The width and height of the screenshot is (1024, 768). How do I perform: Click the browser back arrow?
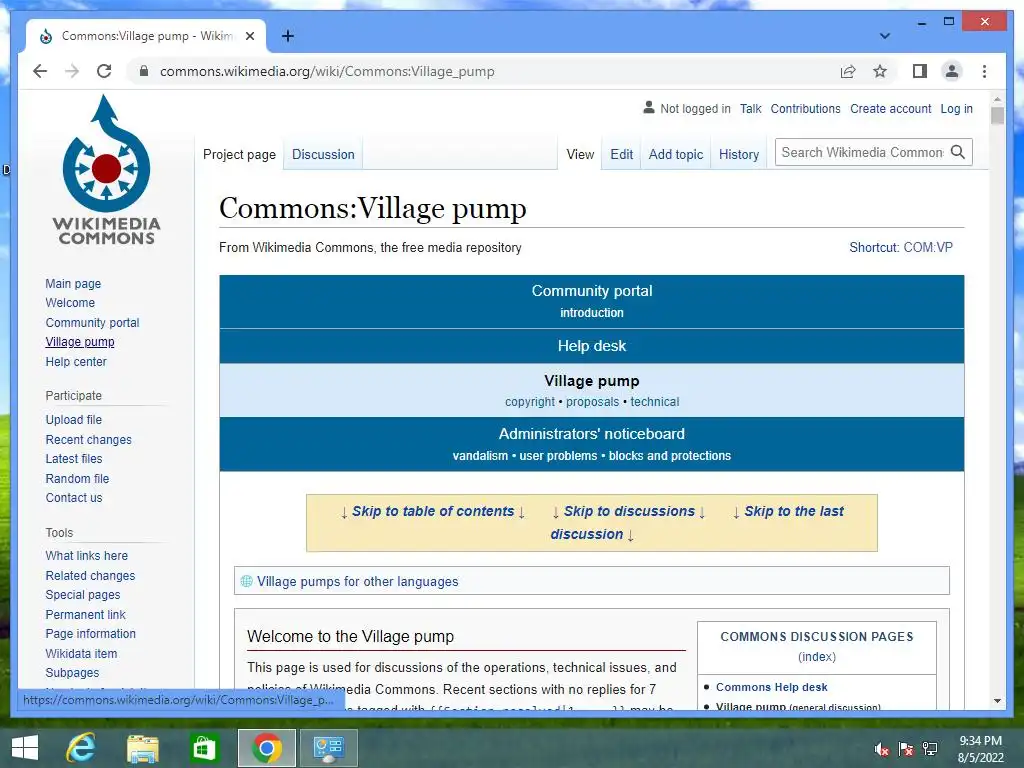[x=40, y=71]
